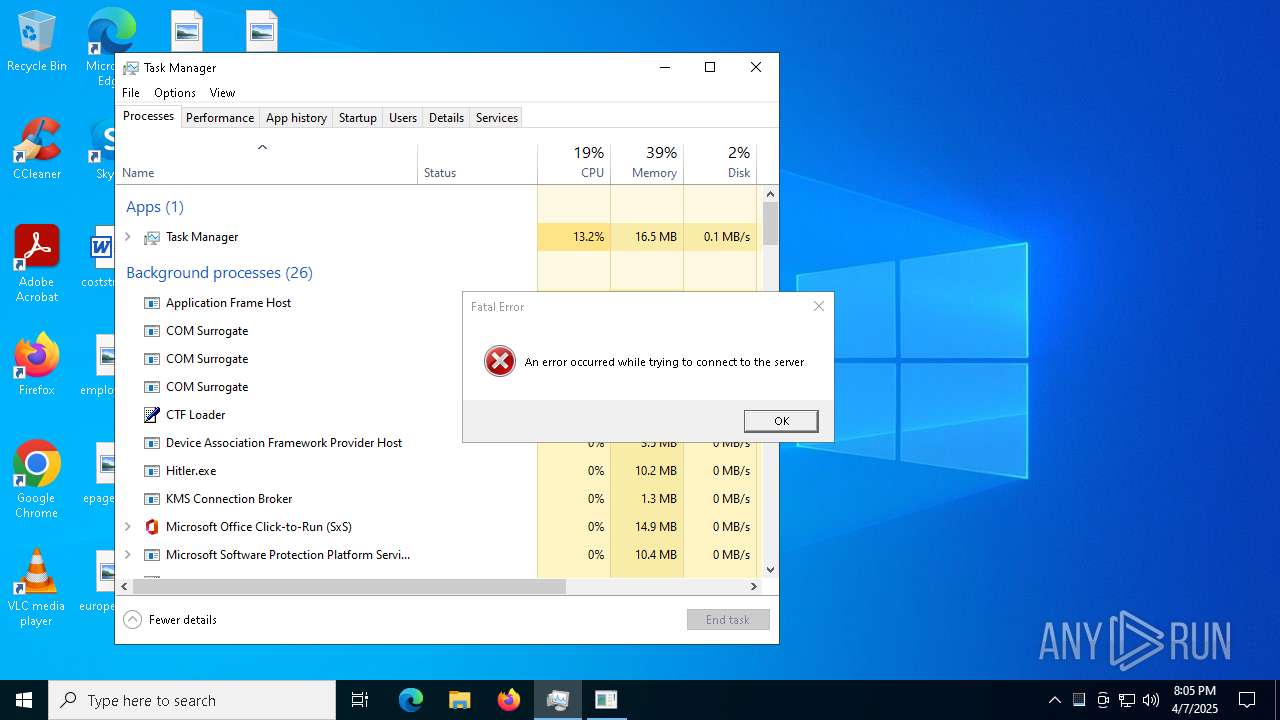1280x720 pixels.
Task: Open the Options menu
Action: (175, 93)
